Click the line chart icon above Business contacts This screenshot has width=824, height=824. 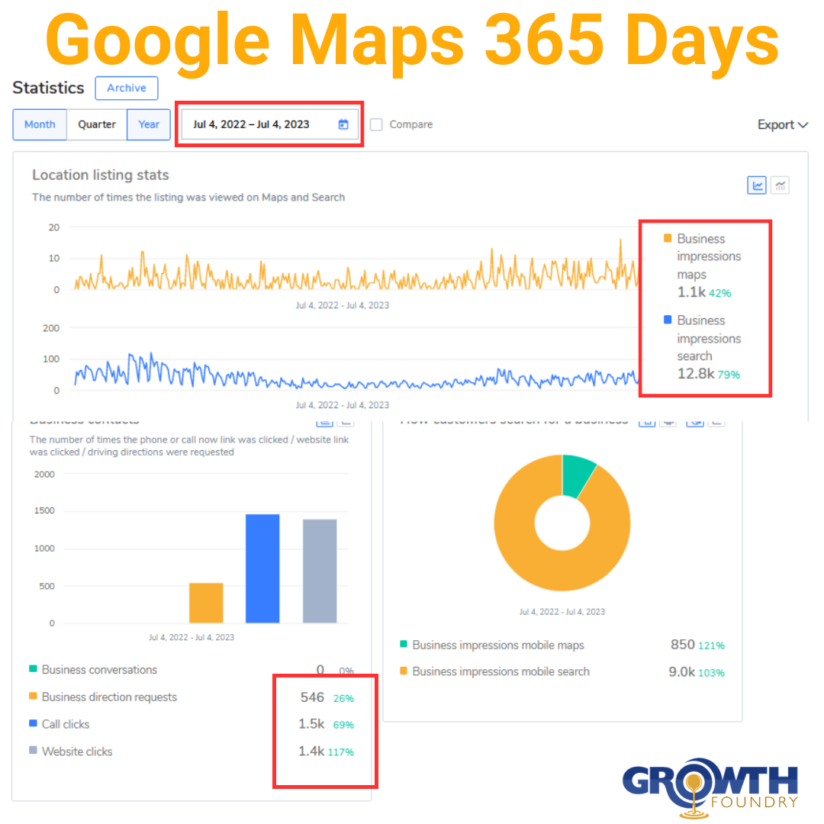click(325, 423)
